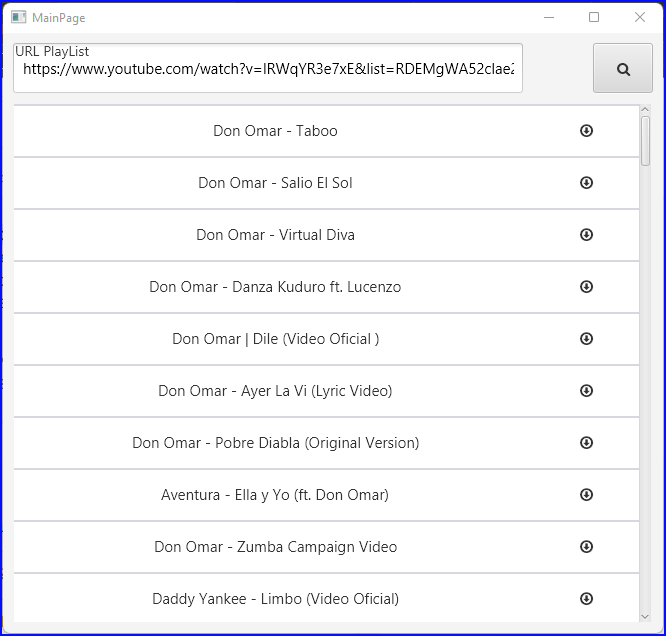Select Daddy Yankee - Limbo (Video Oficial) text

coord(275,599)
